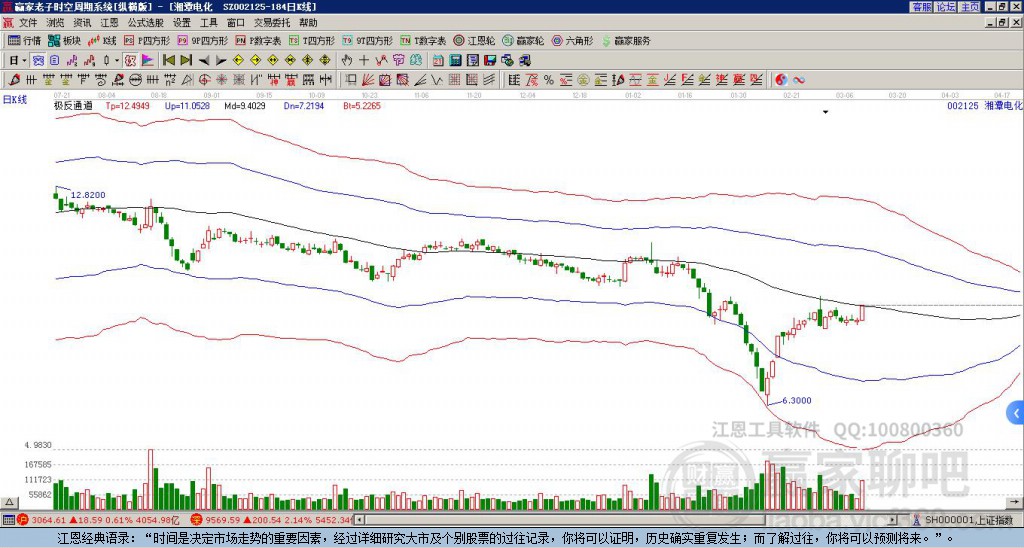Open the 板块 sector view
The height and width of the screenshot is (548, 1024).
pos(64,40)
